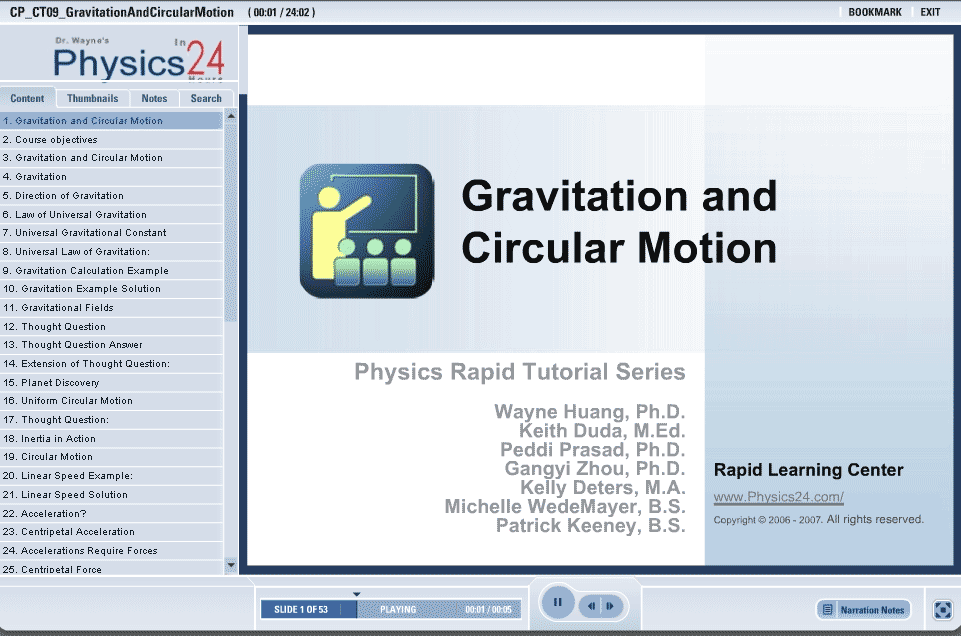Image resolution: width=961 pixels, height=636 pixels.
Task: Expand the slide selector triangle marker
Action: pos(357,594)
